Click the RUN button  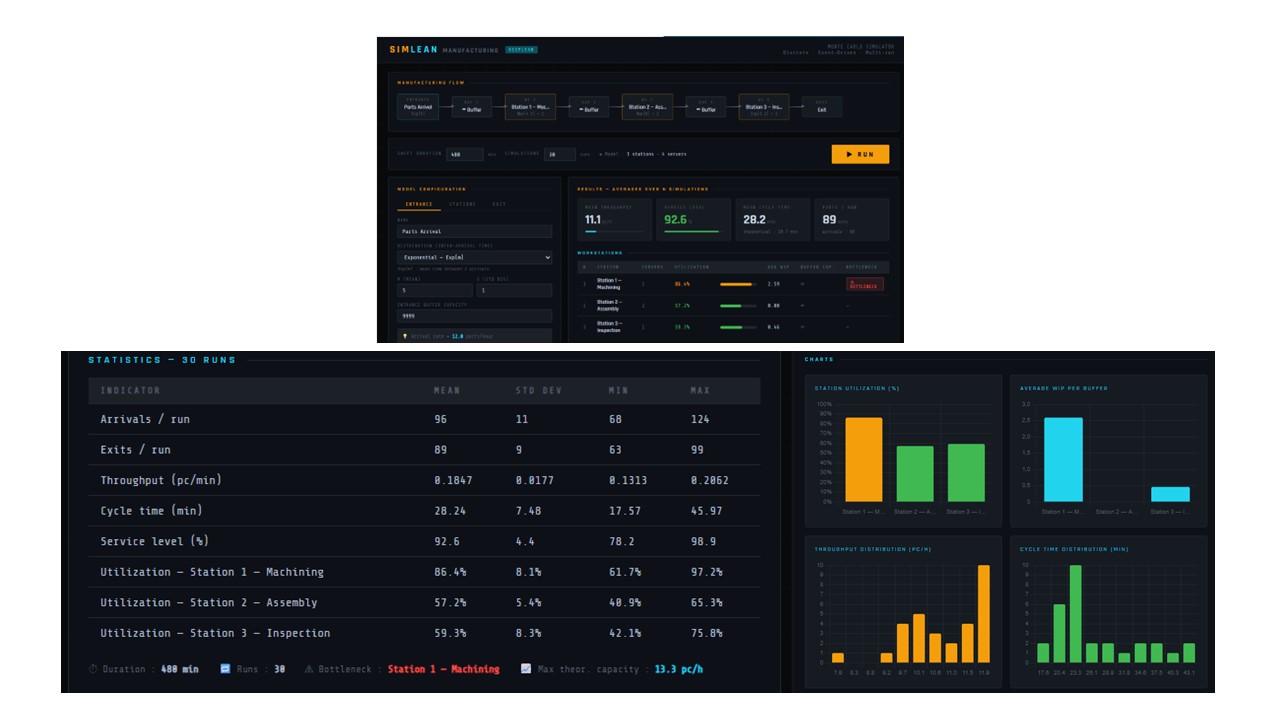point(860,154)
